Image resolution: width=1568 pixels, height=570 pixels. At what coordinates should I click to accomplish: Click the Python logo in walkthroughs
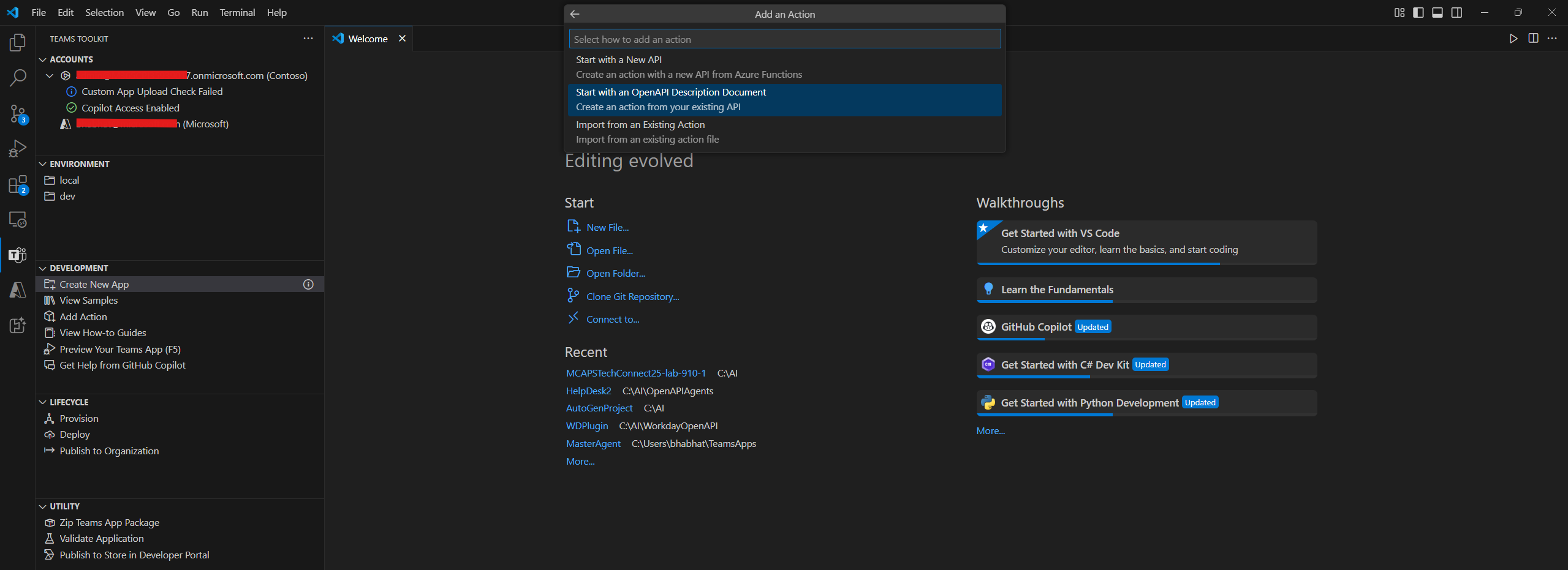click(x=988, y=402)
